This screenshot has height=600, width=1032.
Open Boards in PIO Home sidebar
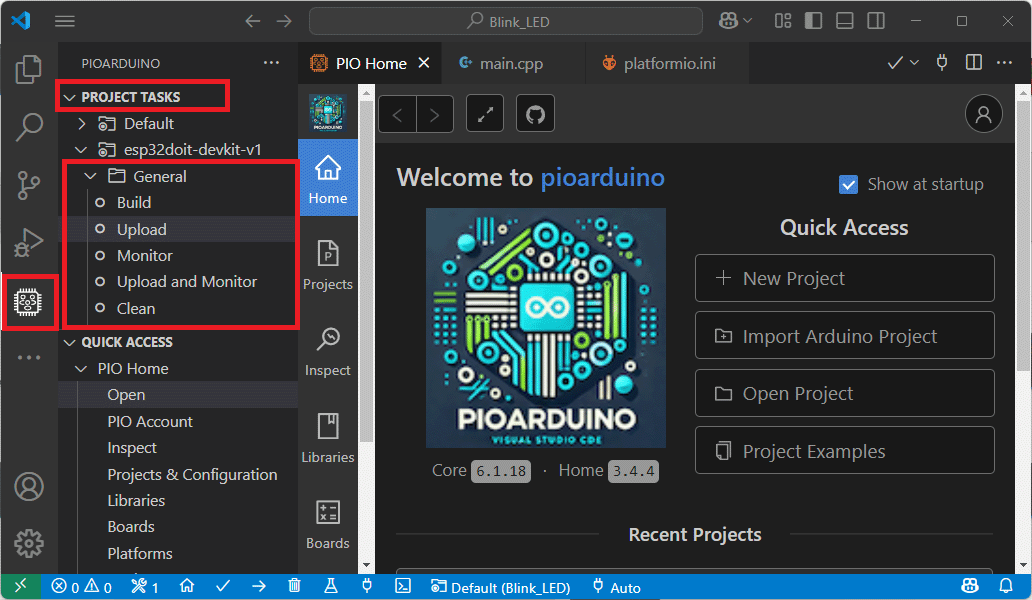pos(328,524)
